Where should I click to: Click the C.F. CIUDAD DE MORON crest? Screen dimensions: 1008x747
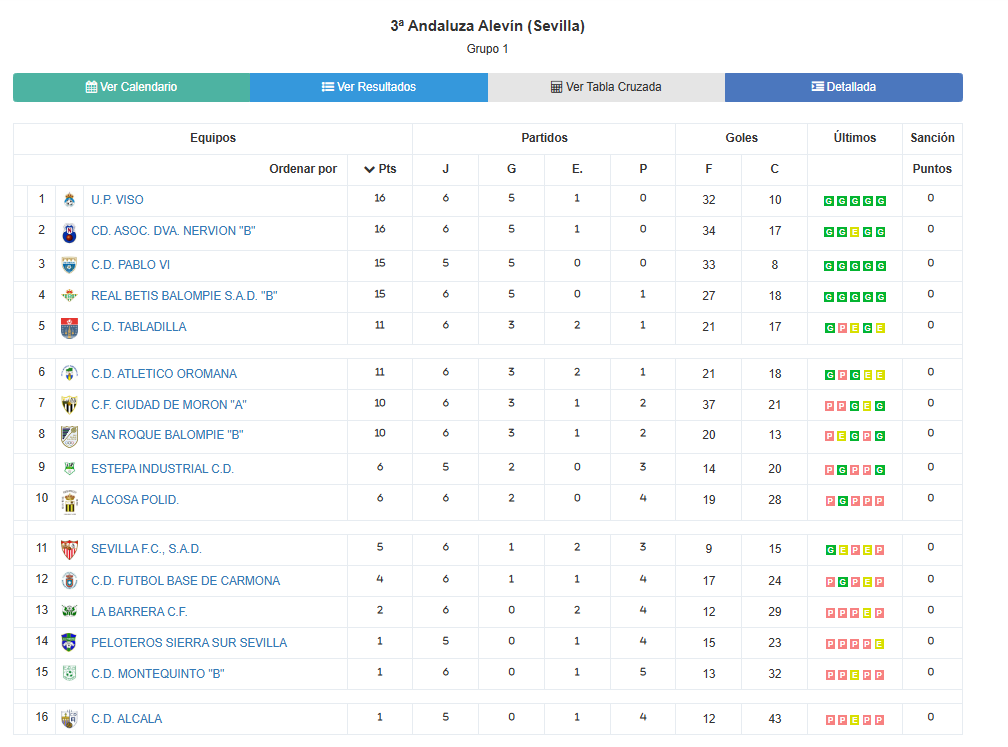pyautogui.click(x=69, y=404)
